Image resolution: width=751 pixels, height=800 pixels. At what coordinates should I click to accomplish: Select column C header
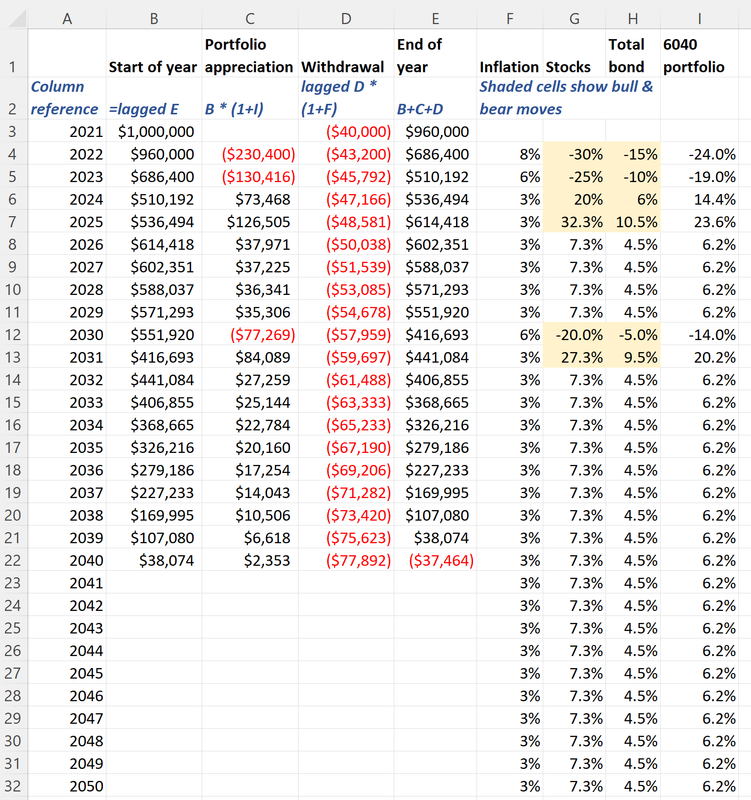click(250, 18)
